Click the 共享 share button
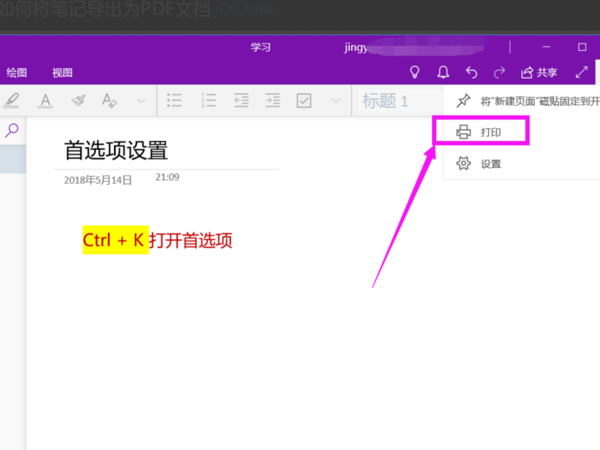This screenshot has height=450, width=600. click(x=539, y=72)
